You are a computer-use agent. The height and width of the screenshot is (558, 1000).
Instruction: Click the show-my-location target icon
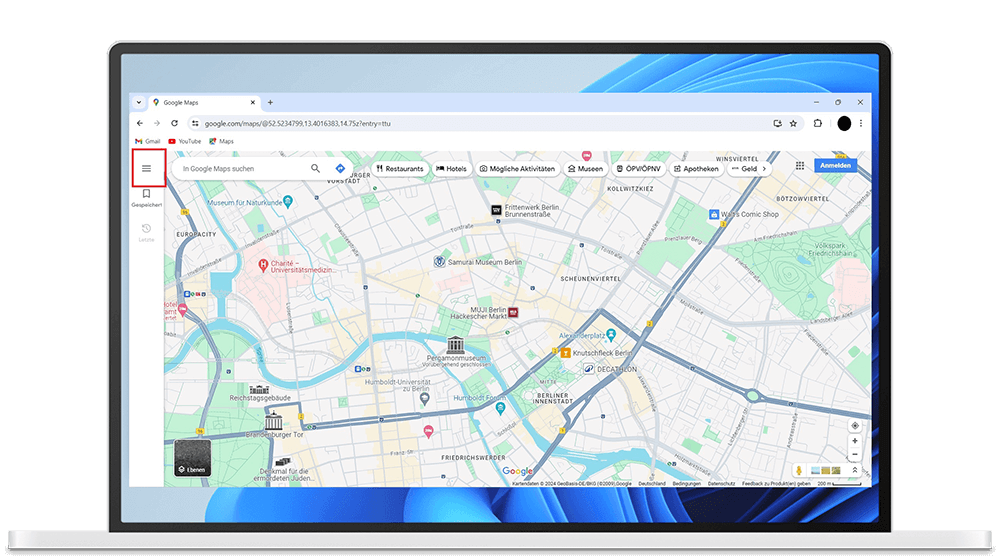(855, 425)
